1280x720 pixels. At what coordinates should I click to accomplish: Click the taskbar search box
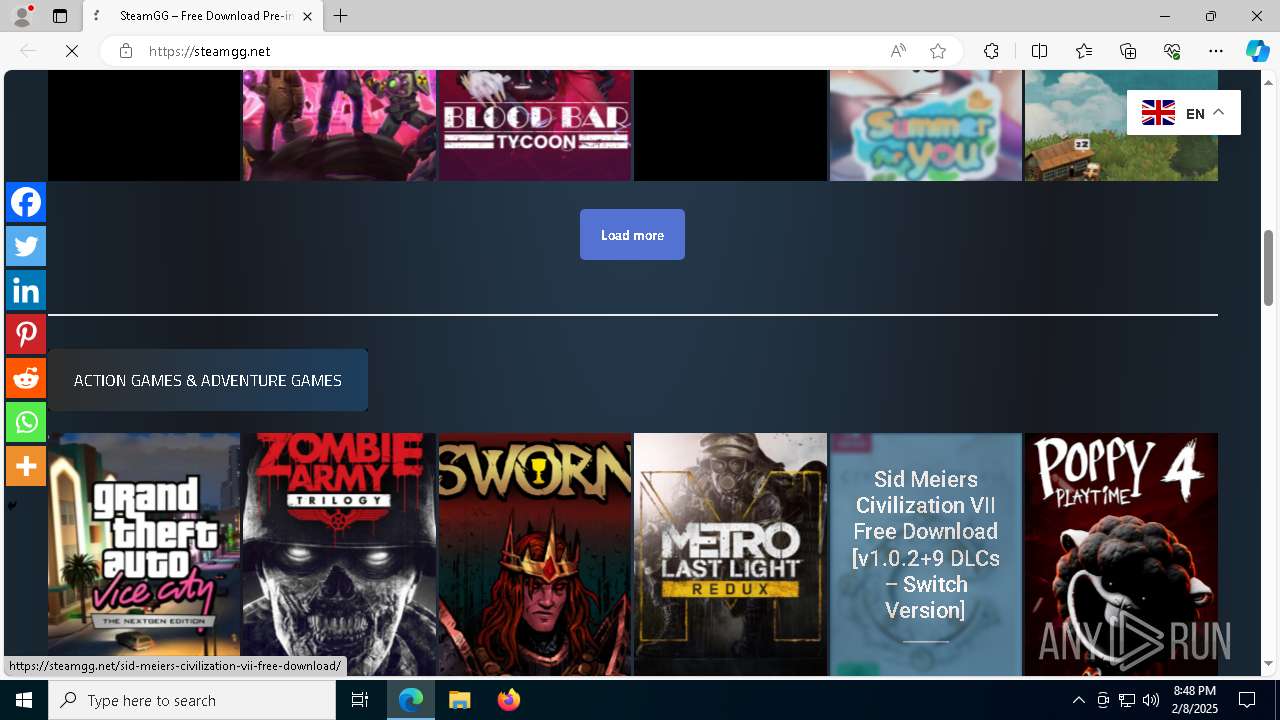(192, 700)
